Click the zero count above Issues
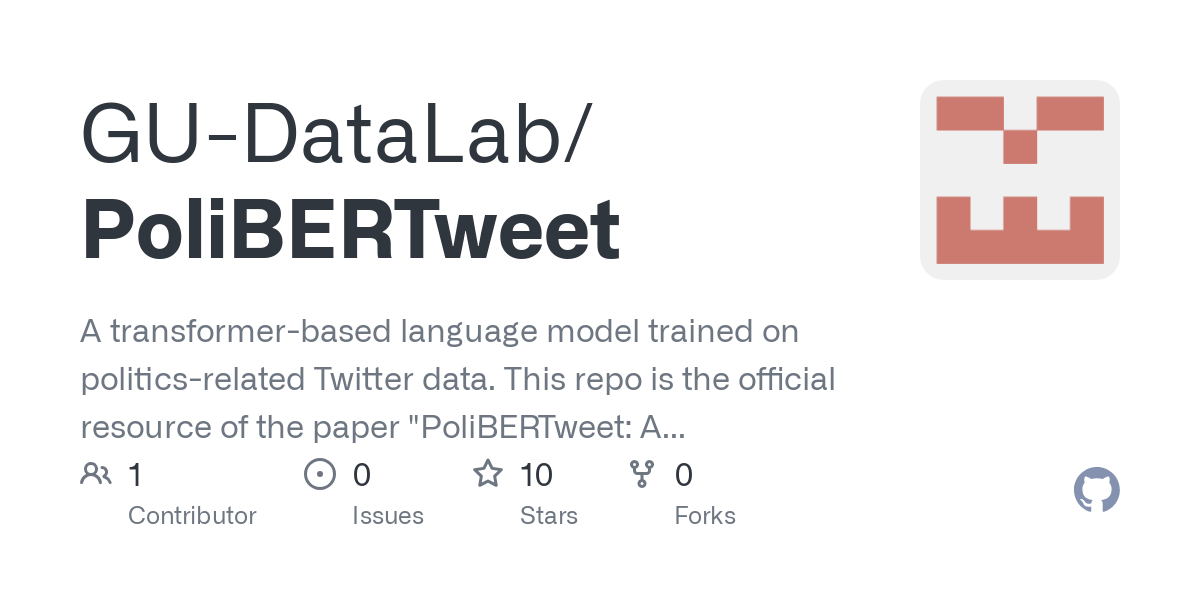Image resolution: width=1200 pixels, height=600 pixels. click(362, 474)
